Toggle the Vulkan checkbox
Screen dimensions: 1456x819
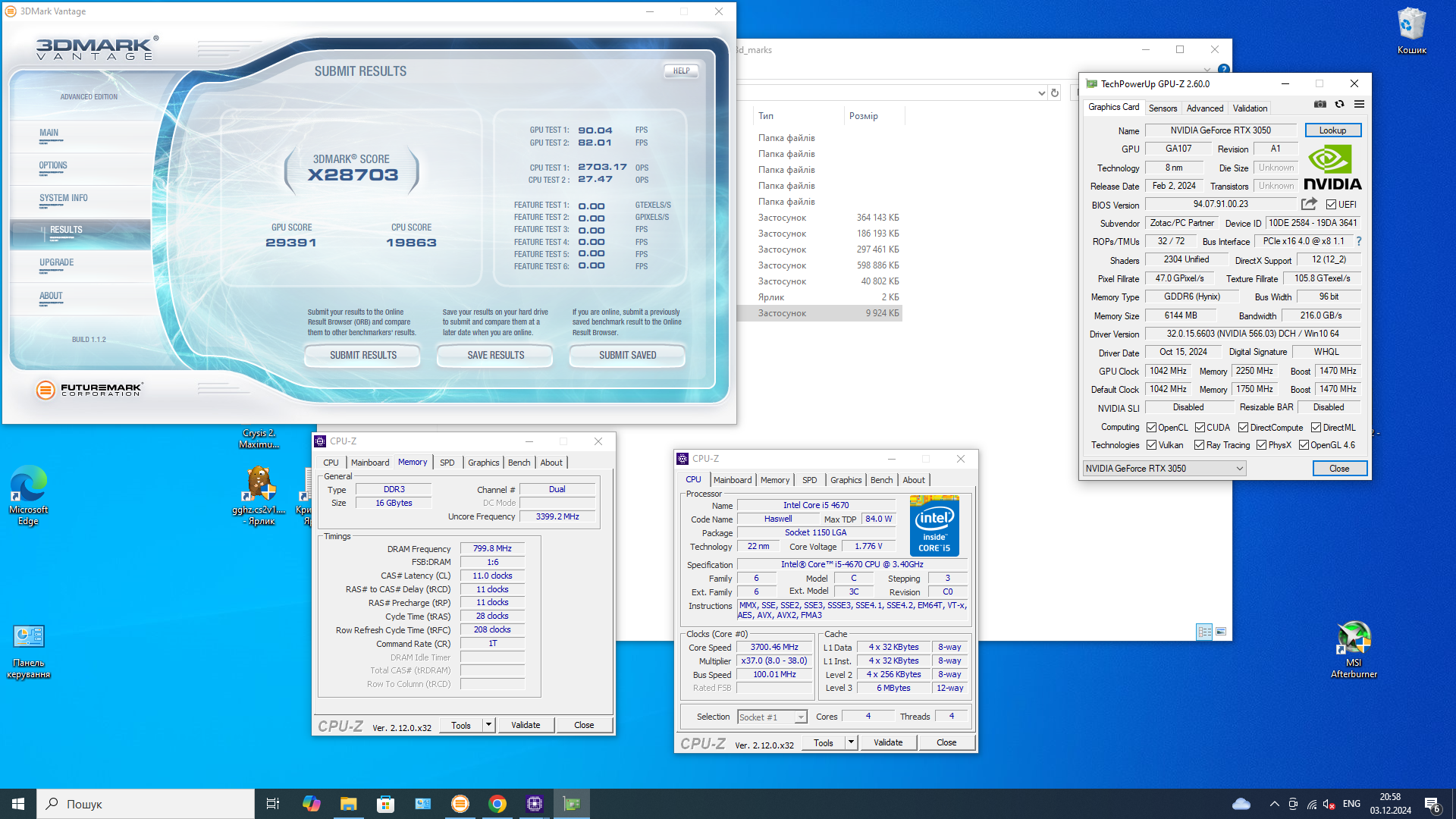point(1151,445)
